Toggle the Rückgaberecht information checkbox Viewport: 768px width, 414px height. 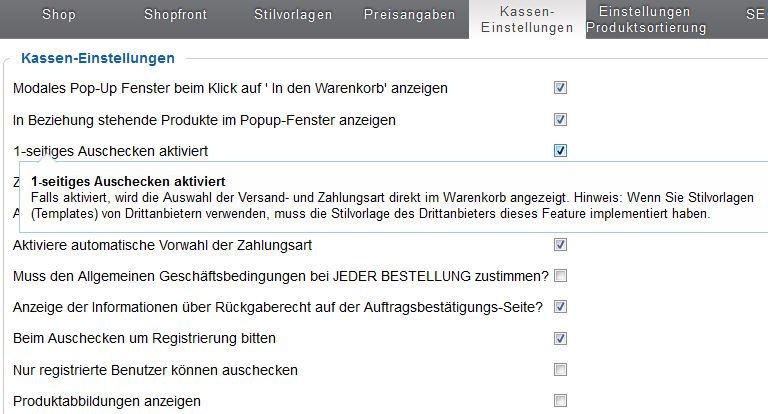click(561, 306)
